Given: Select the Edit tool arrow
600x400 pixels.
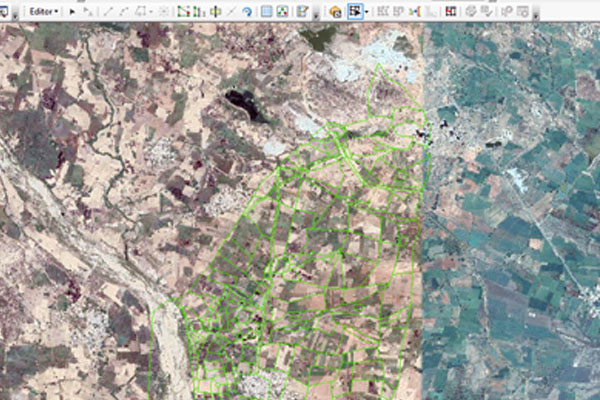Looking at the screenshot, I should click(x=72, y=11).
